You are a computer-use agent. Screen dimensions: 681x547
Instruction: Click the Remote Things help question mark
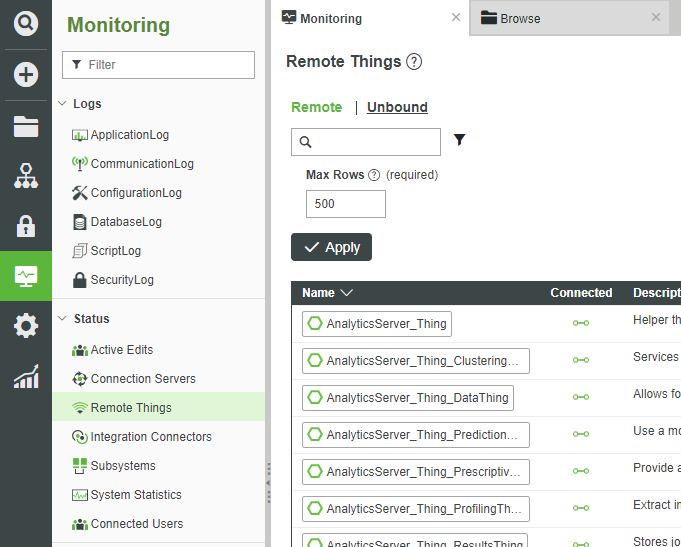click(x=414, y=62)
